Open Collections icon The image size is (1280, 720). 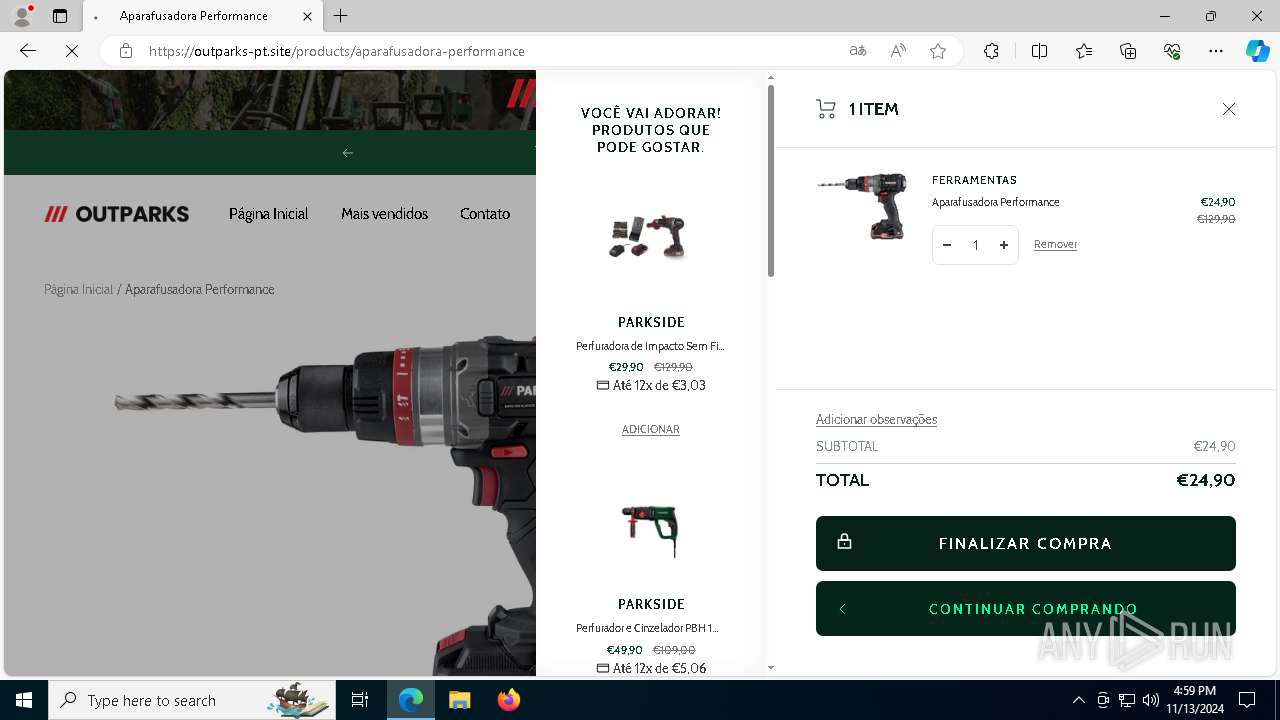pos(1128,51)
